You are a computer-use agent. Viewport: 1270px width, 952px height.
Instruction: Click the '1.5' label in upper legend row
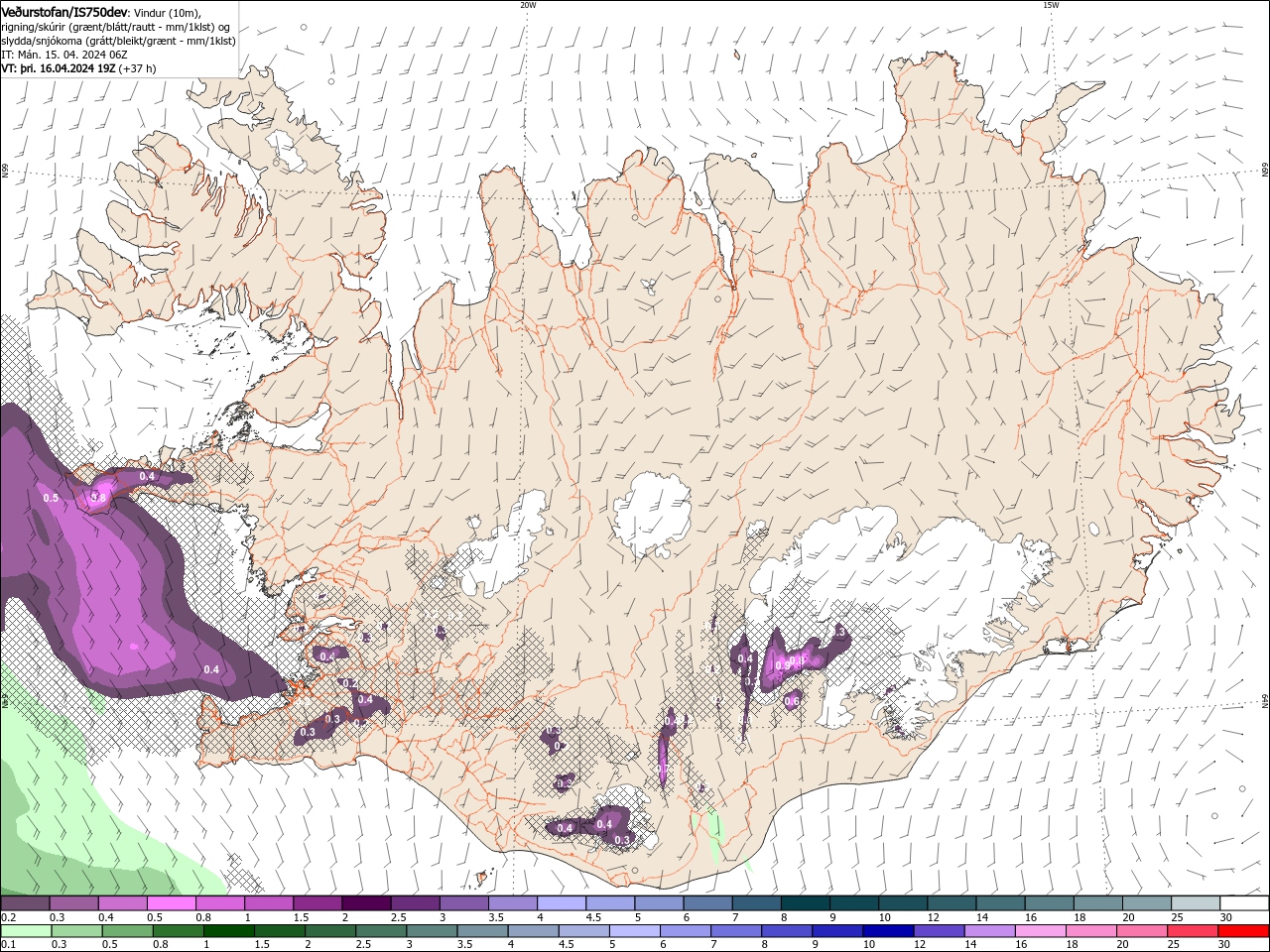click(300, 917)
